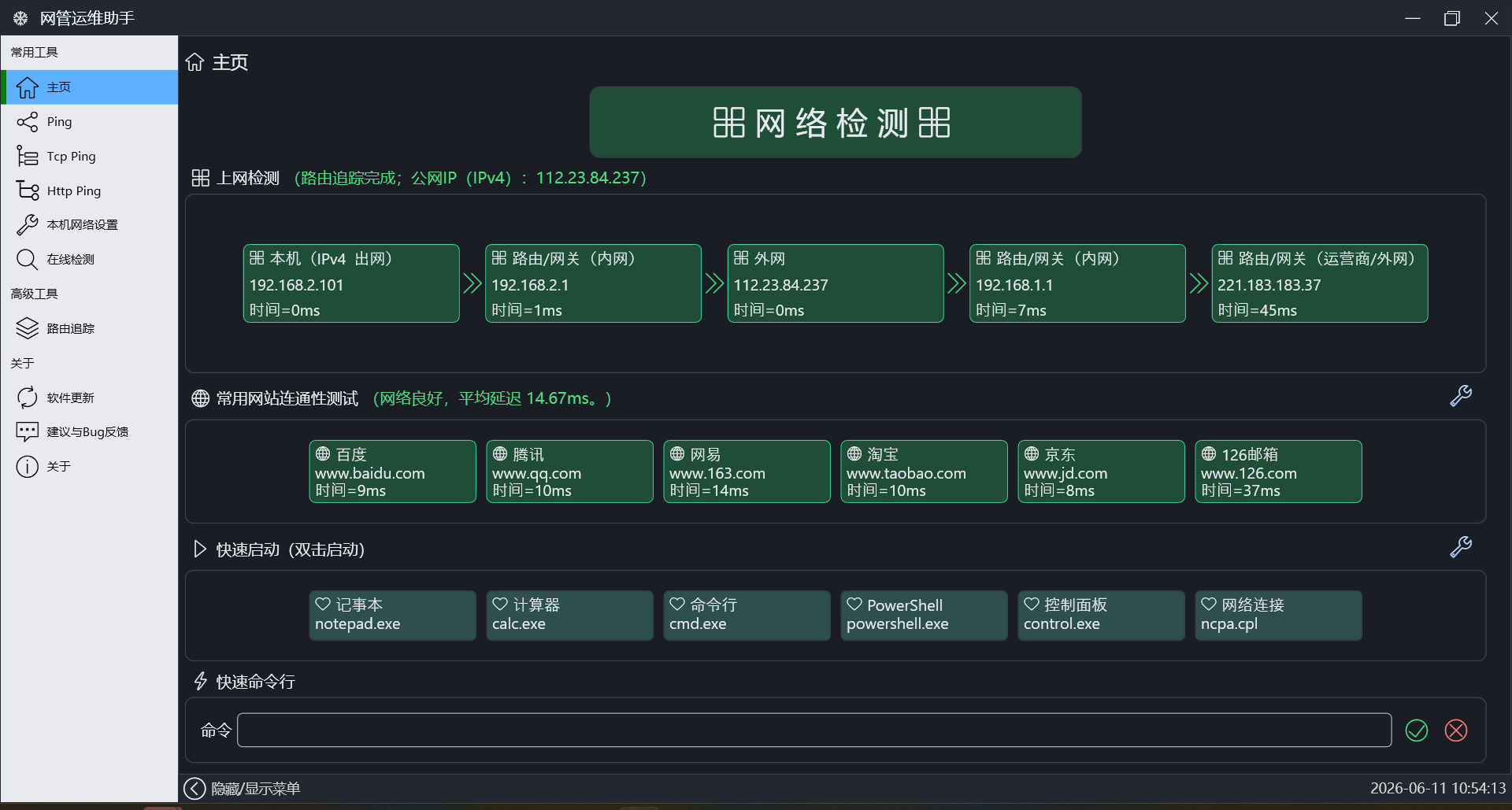Open 在线检测 in sidebar
Image resolution: width=1512 pixels, height=810 pixels.
90,260
